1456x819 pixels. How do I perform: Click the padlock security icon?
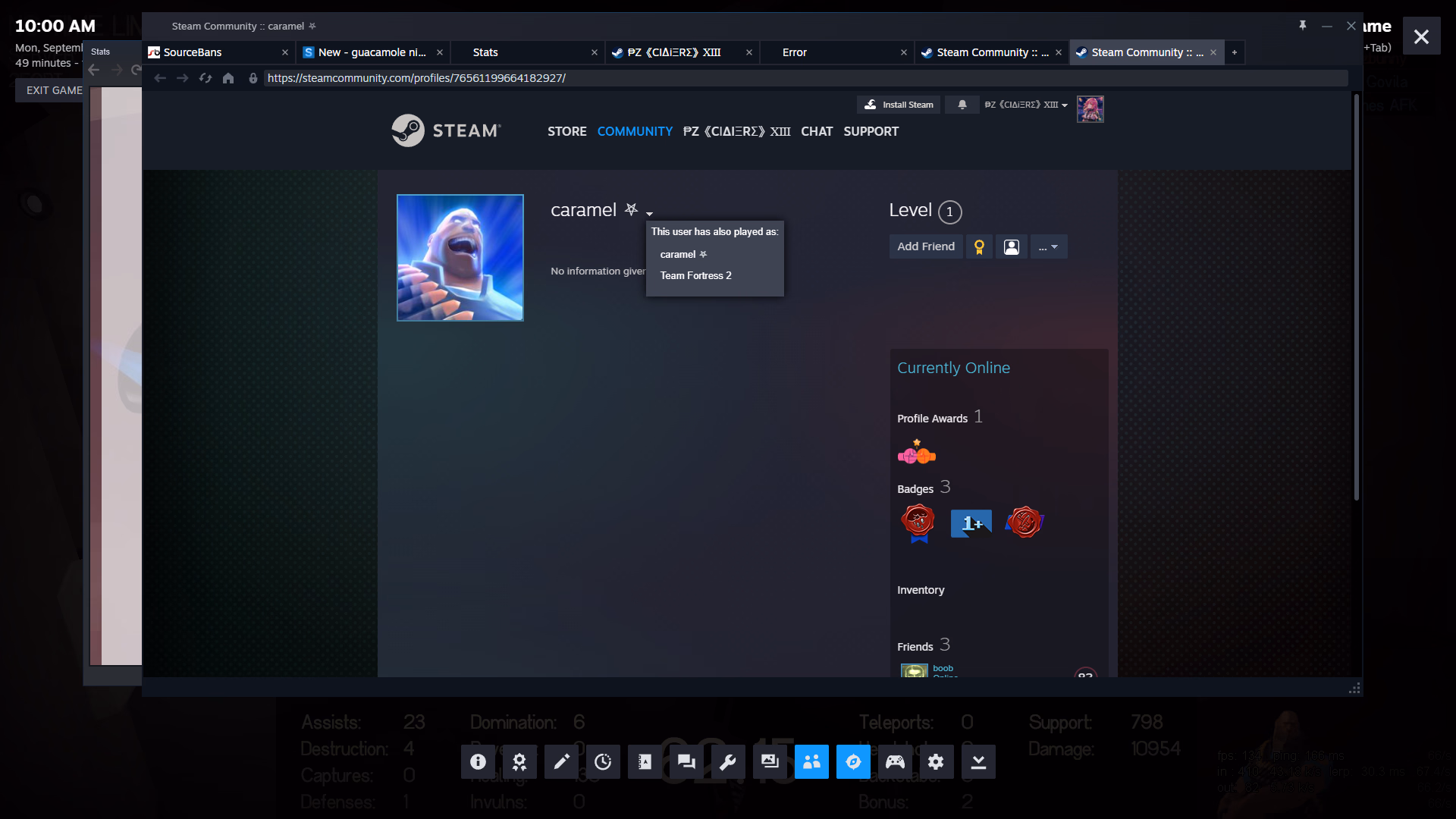[253, 78]
